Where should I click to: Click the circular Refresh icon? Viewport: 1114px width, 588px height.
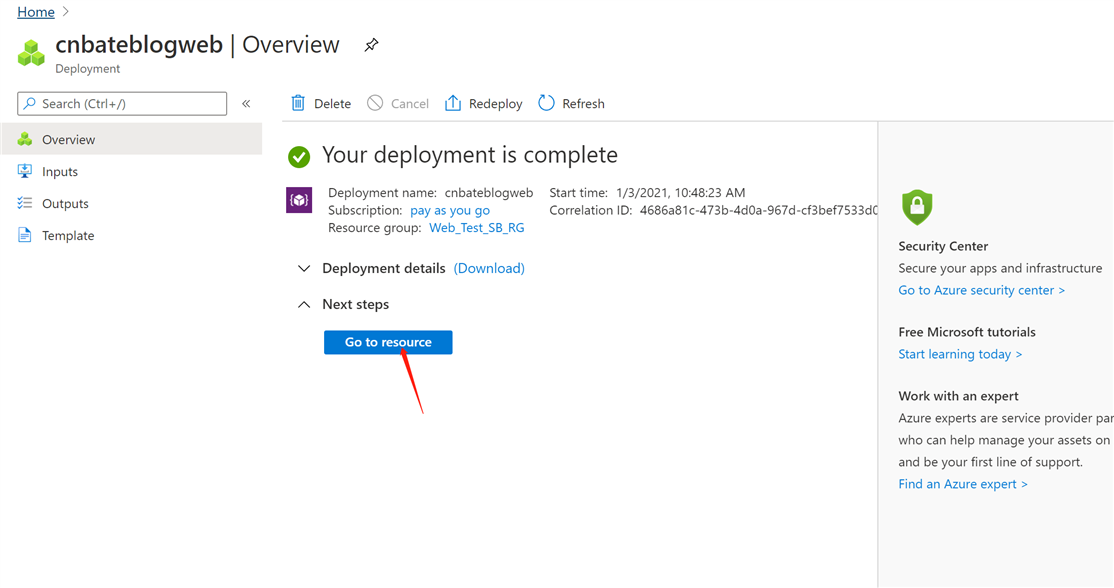[546, 103]
